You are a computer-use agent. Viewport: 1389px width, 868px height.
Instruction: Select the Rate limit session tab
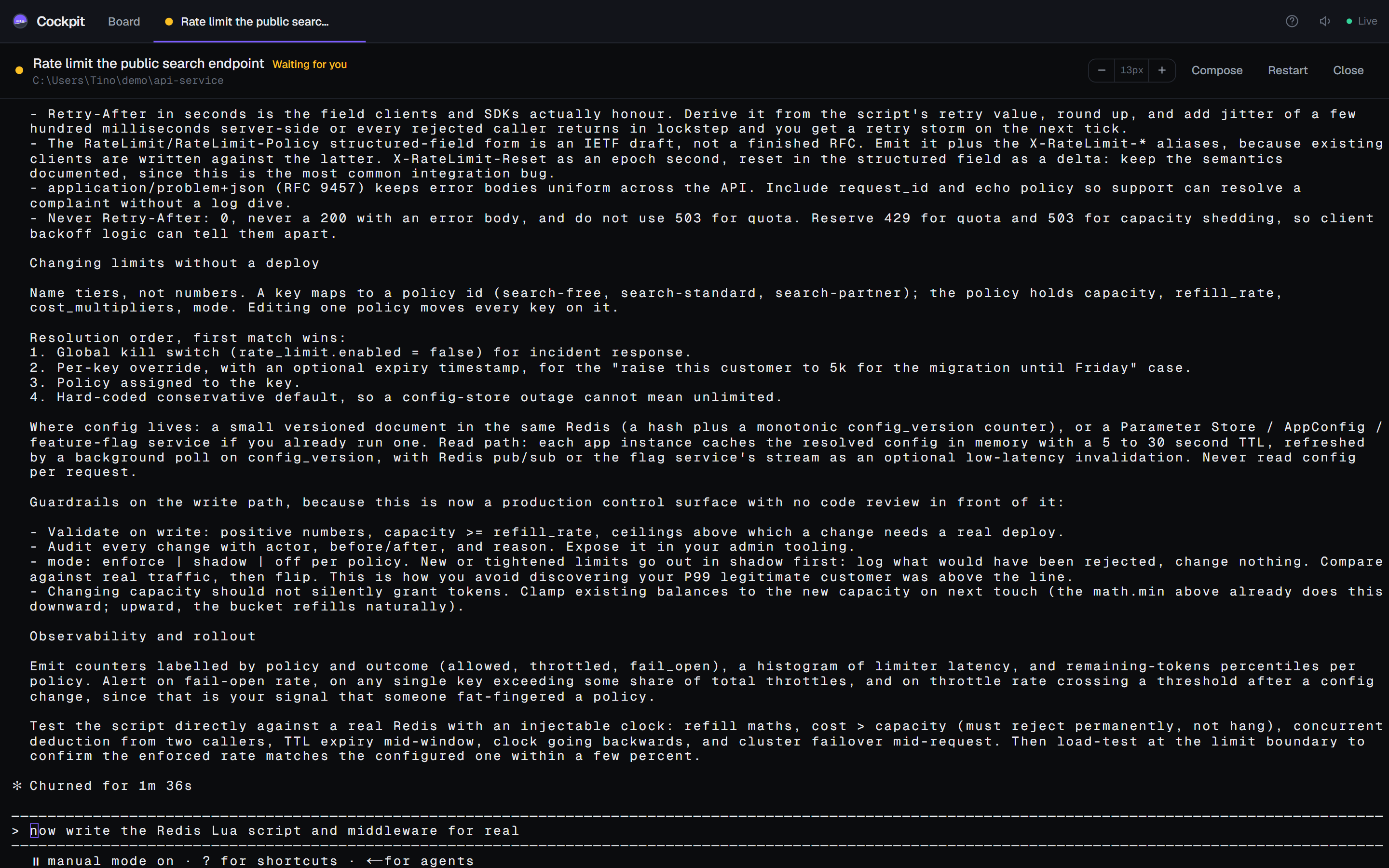[x=259, y=21]
